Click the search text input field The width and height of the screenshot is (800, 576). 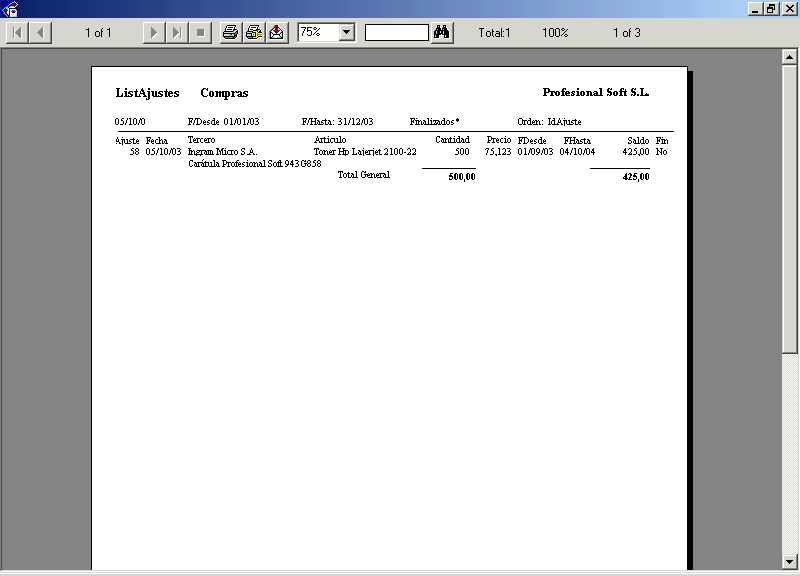pos(396,33)
